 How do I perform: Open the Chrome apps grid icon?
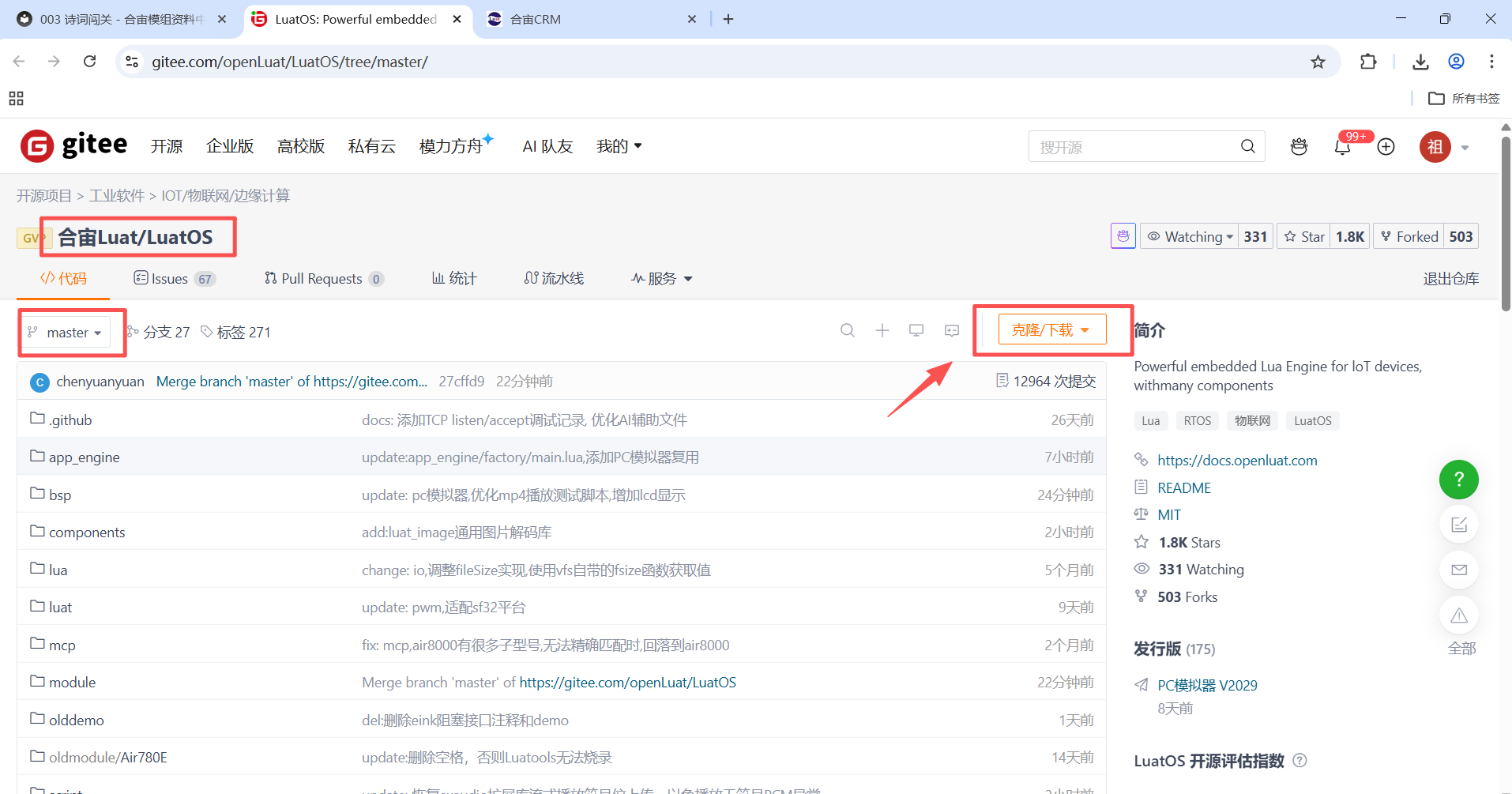[16, 98]
